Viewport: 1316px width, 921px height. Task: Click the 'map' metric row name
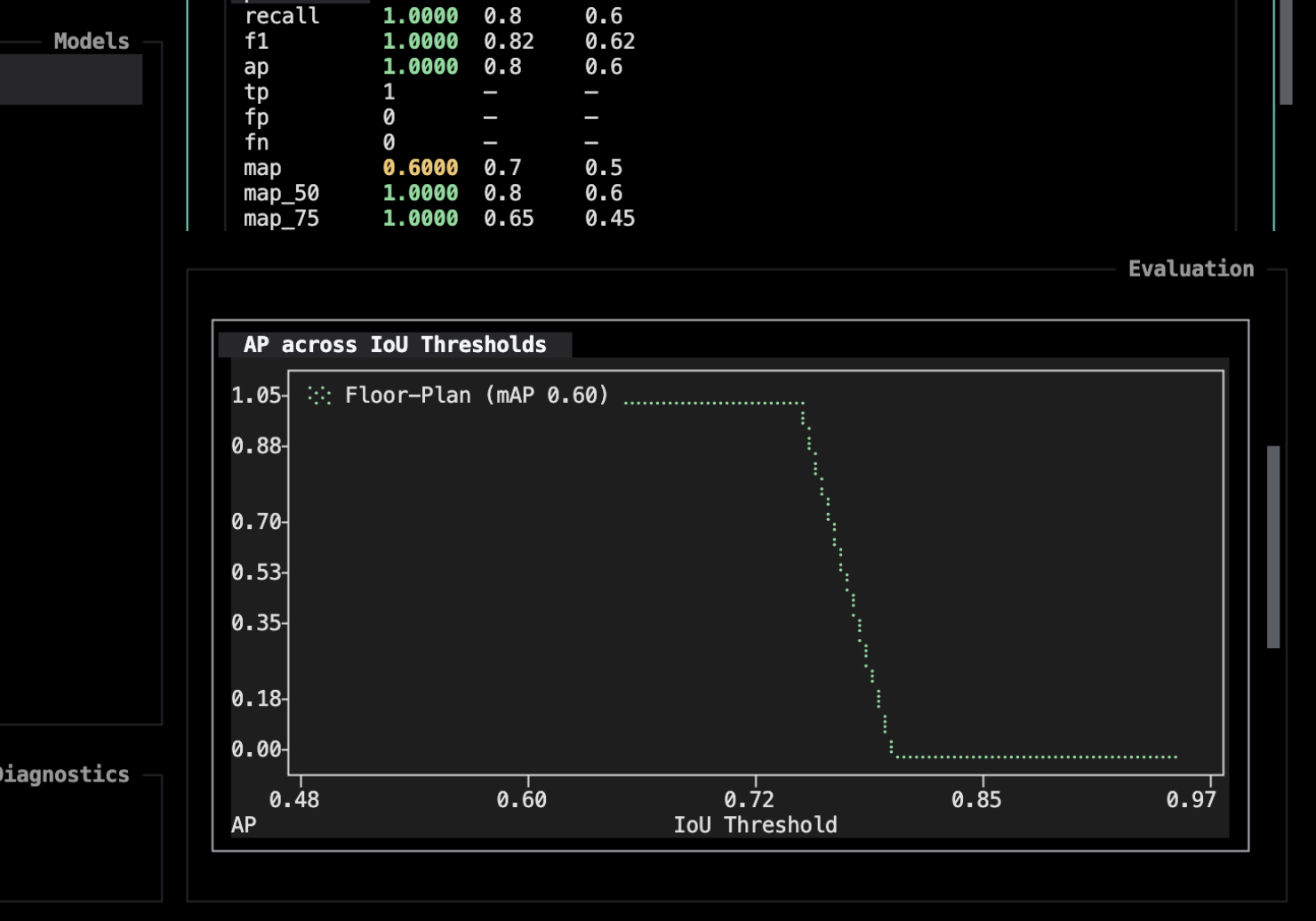[x=262, y=168]
